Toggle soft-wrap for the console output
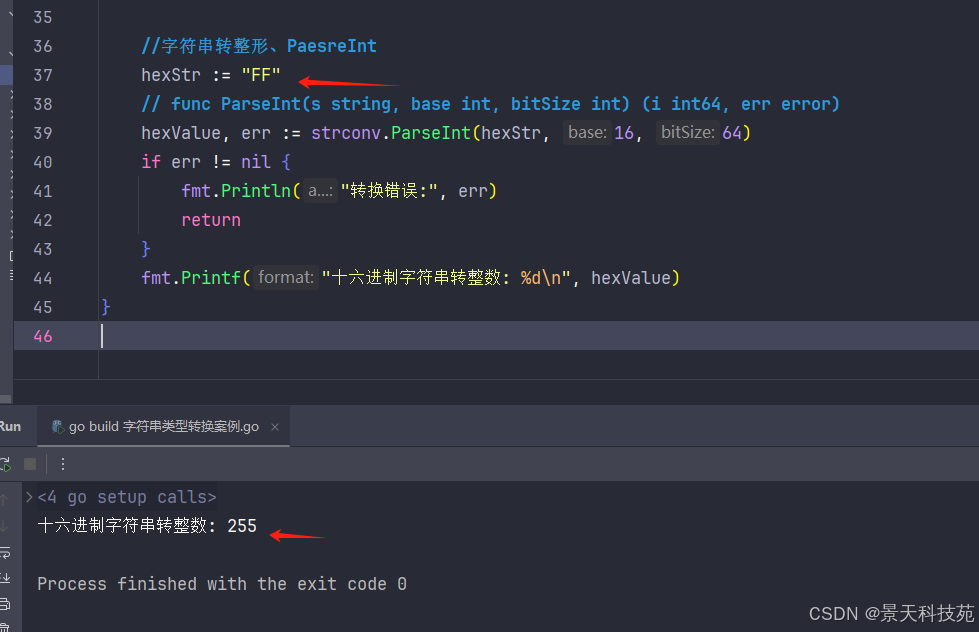Viewport: 979px width, 632px height. tap(5, 553)
